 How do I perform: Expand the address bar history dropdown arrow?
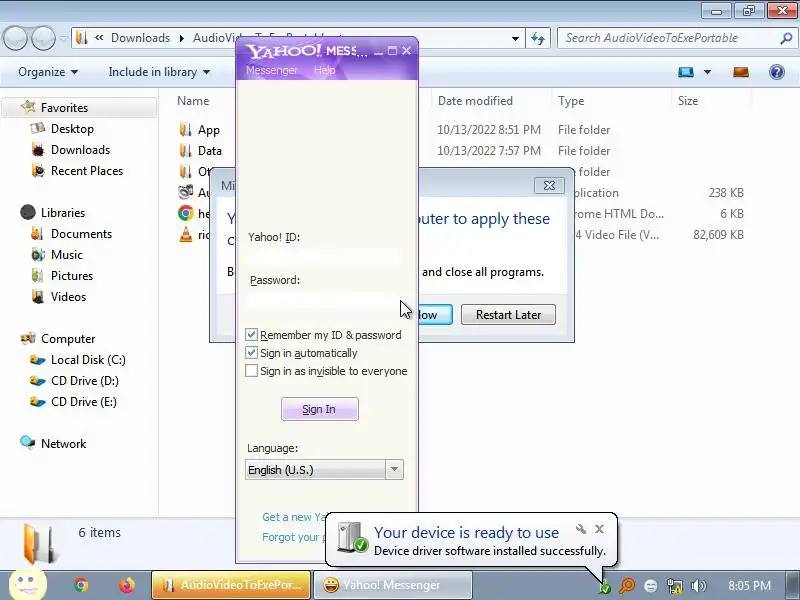(515, 38)
